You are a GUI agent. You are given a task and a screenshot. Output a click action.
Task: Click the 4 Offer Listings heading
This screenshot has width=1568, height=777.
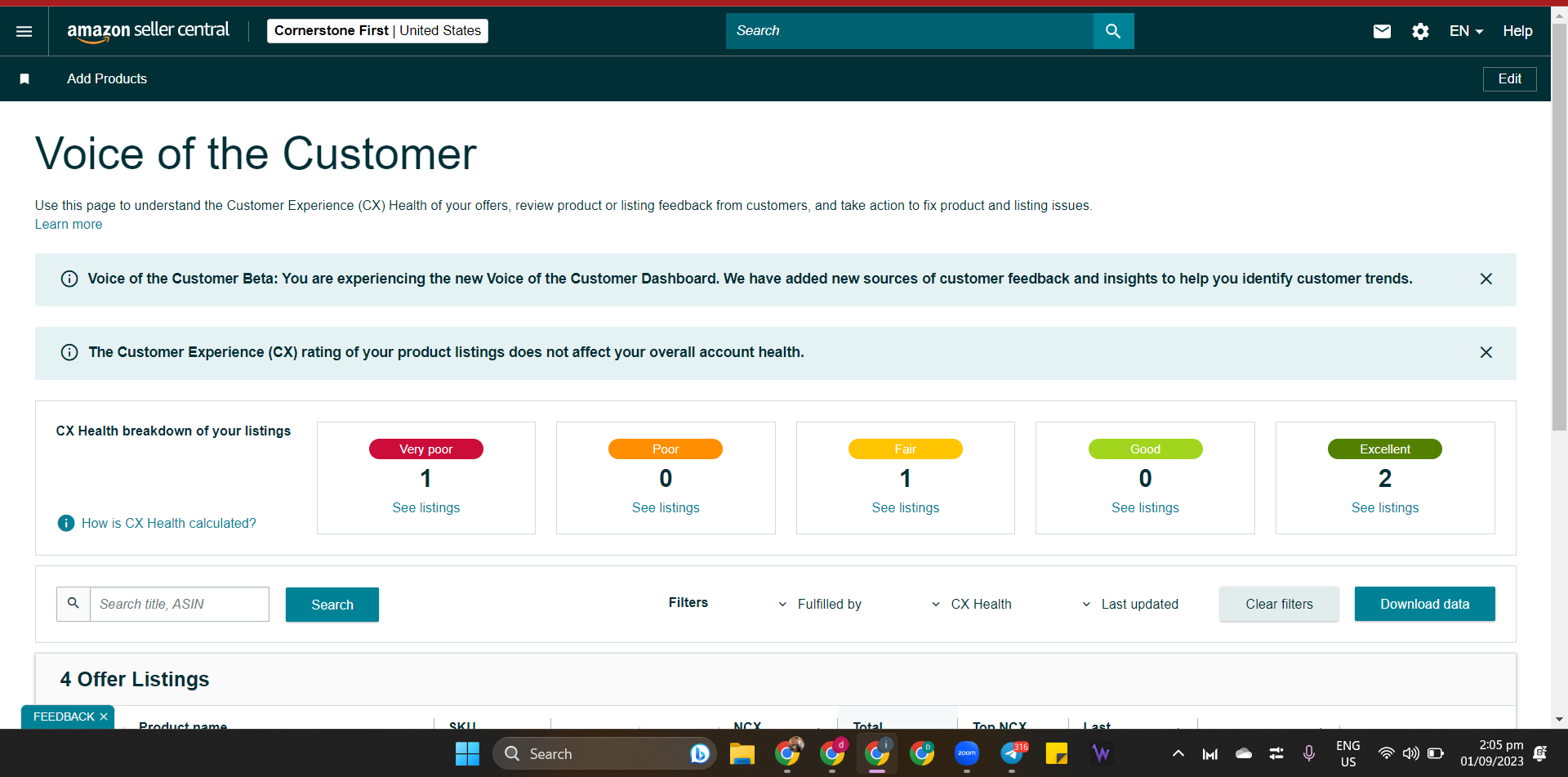135,680
